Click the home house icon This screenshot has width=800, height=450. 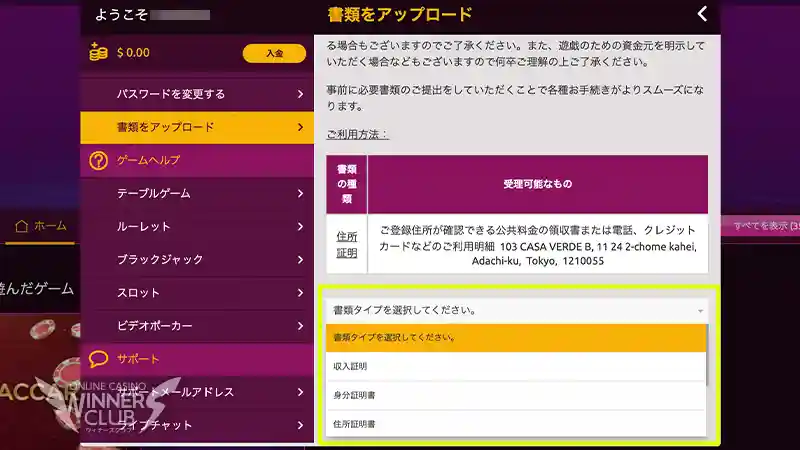pos(21,226)
